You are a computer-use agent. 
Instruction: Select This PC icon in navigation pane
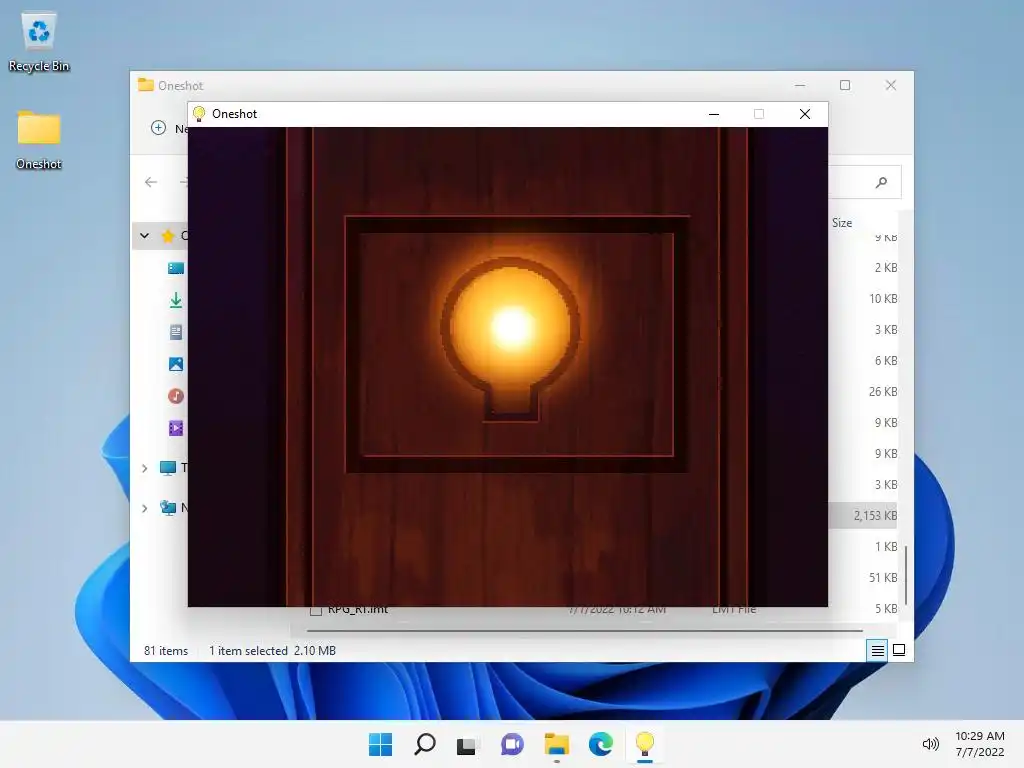tap(168, 468)
